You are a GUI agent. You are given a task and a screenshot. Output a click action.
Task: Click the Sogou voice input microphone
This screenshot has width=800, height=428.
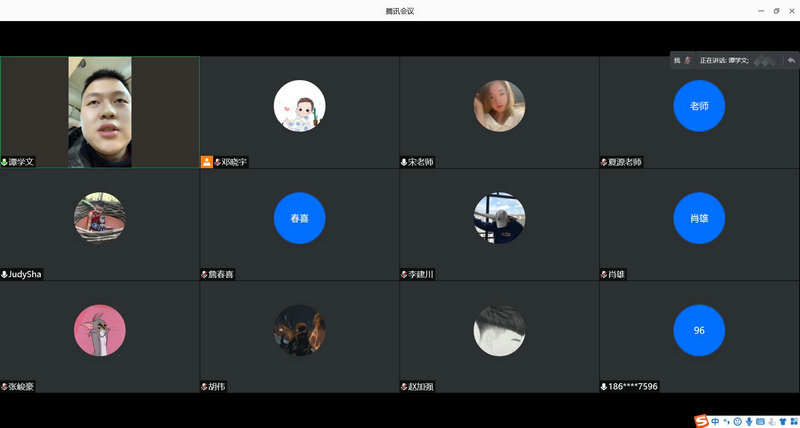point(748,422)
